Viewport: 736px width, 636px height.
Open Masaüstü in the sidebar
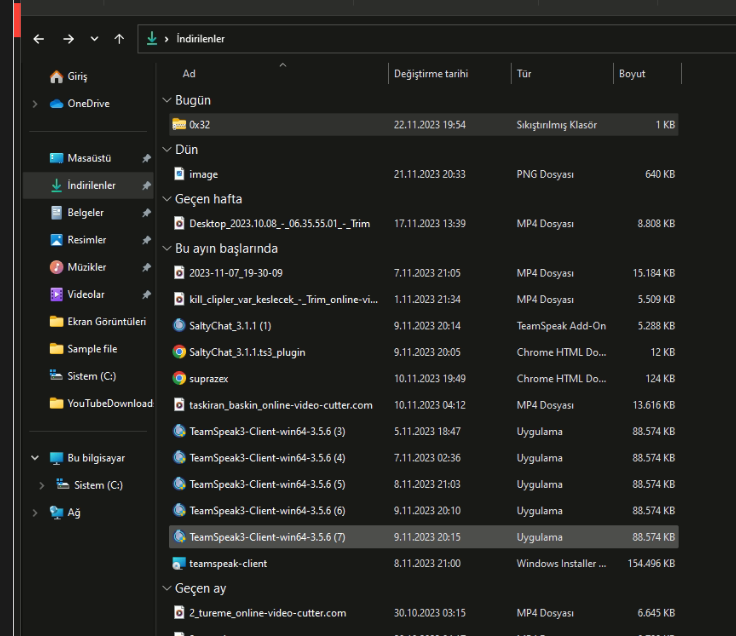pos(89,158)
